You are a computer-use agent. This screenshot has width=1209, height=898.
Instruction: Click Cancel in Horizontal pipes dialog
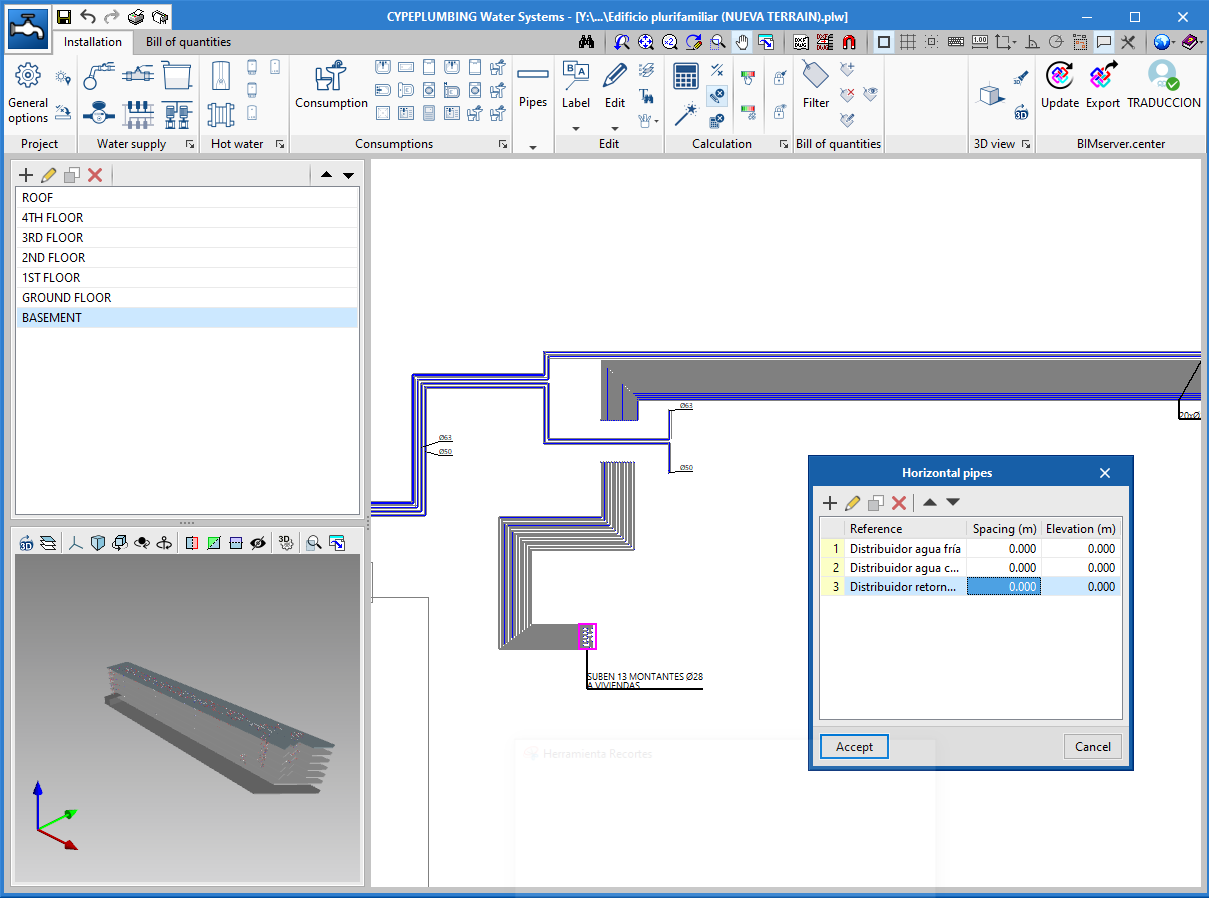[1093, 746]
